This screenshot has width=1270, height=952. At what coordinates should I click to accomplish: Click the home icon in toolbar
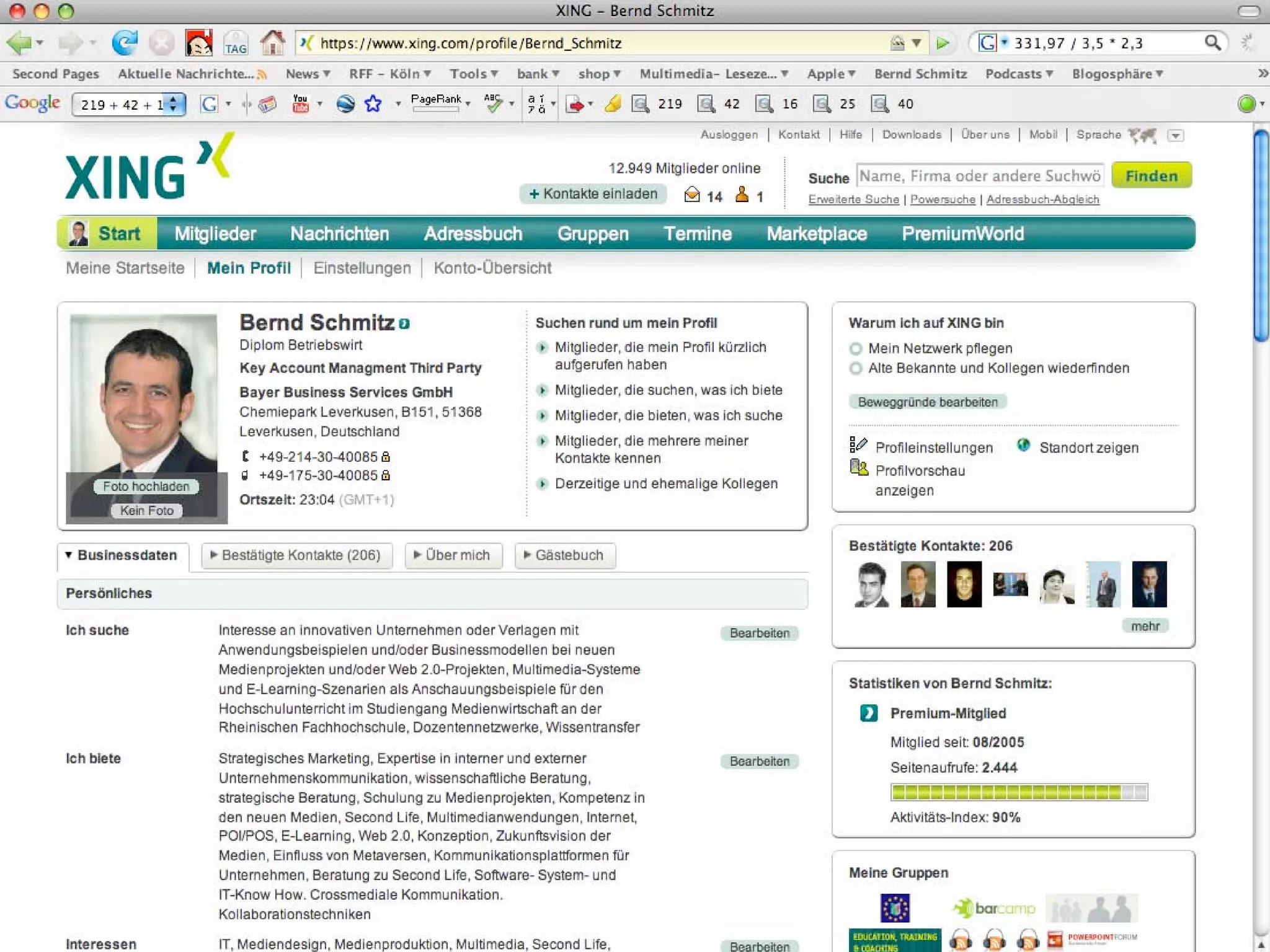(x=272, y=43)
